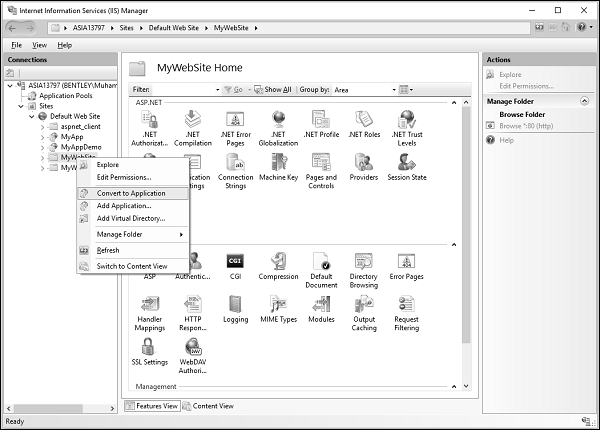This screenshot has width=600, height=430.
Task: Choose Explore in the context menu
Action: [x=132, y=165]
